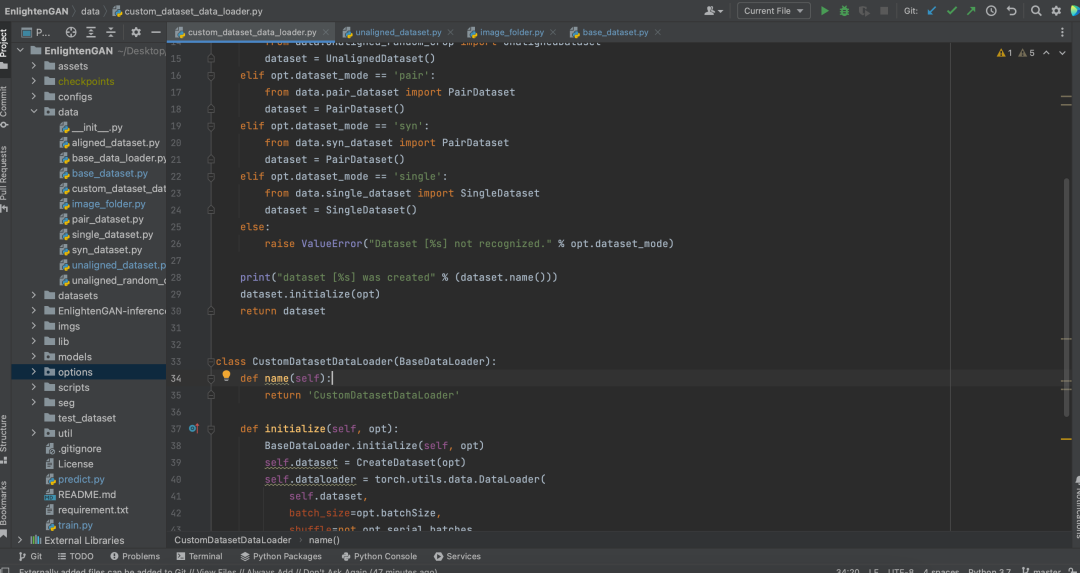The image size is (1080, 573).
Task: Collapse the EnlightenGAN root folder
Action: tap(20, 50)
